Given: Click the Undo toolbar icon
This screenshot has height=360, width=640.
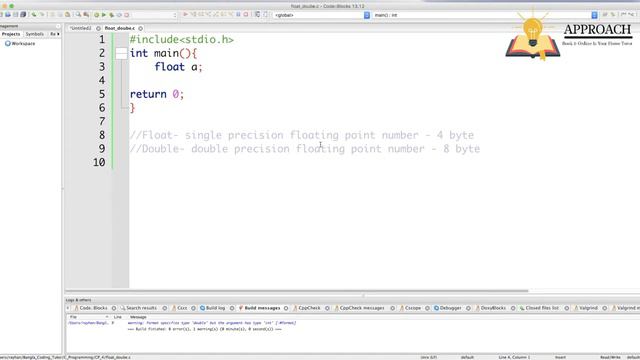Looking at the screenshot, I should (34, 15).
